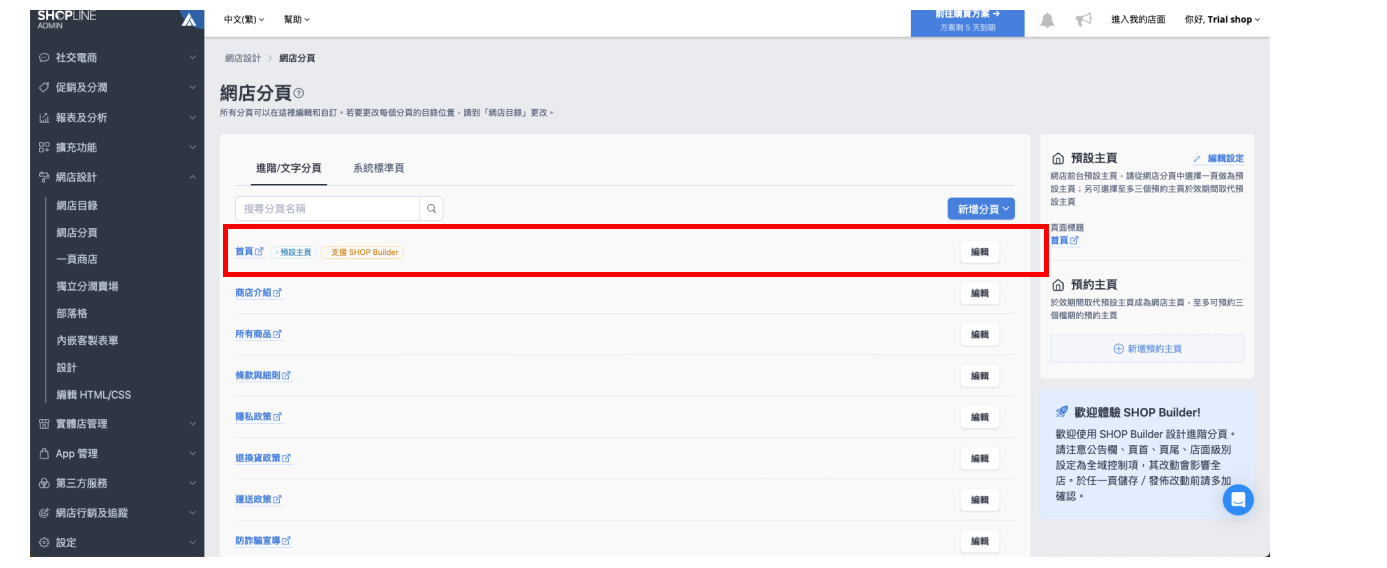The width and height of the screenshot is (1387, 568).
Task: Click the 社交電商 chat icon in sidebar
Action: coord(44,58)
